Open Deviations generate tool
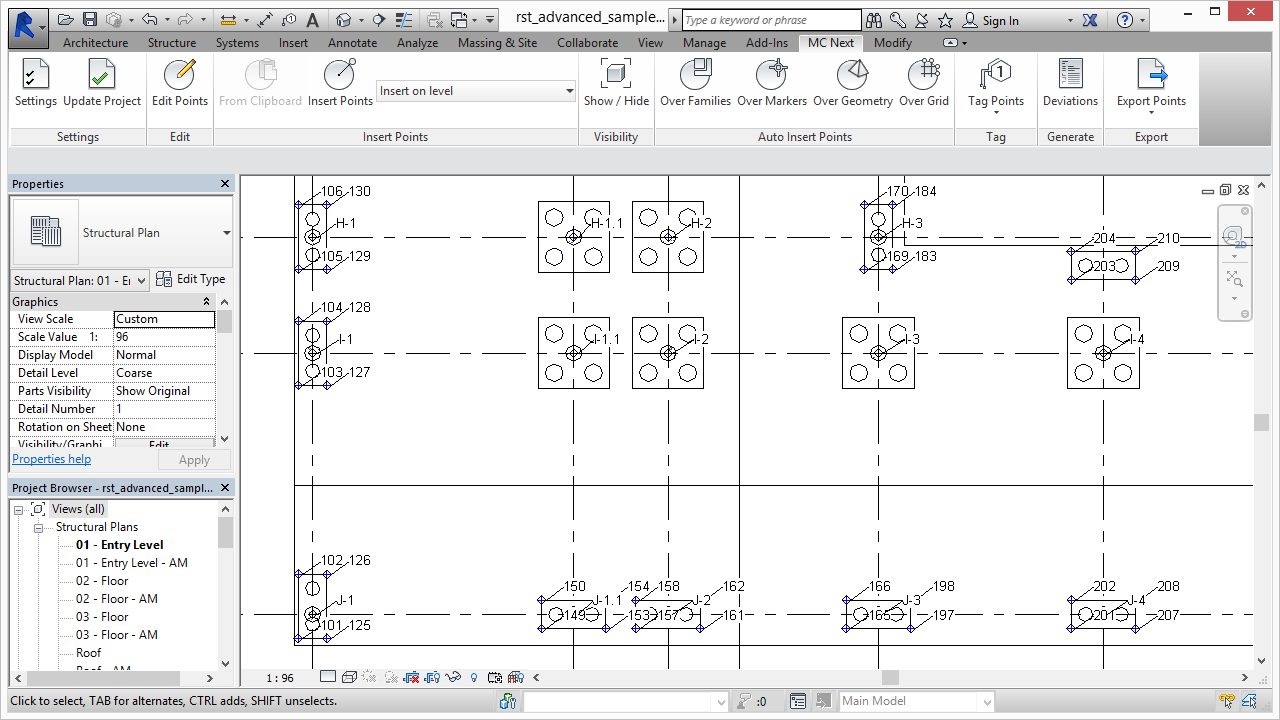This screenshot has height=720, width=1280. [1070, 83]
